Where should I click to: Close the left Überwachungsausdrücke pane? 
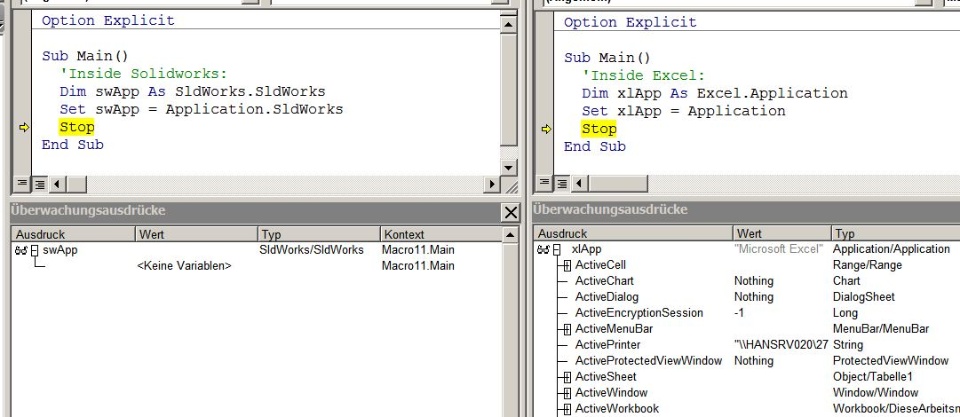click(511, 212)
